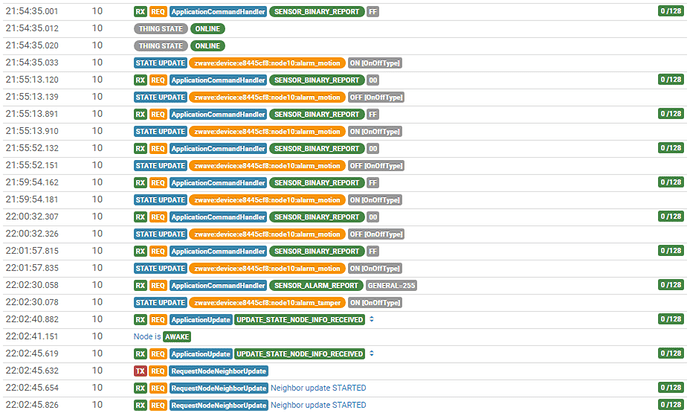690x412 pixels.
Task: Click the 0/128 counter on the 22:02:30.058 row
Action: point(671,285)
